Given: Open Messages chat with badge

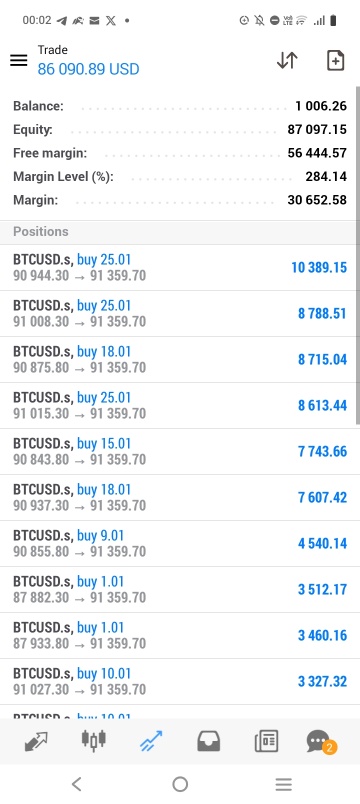Looking at the screenshot, I should point(321,742).
